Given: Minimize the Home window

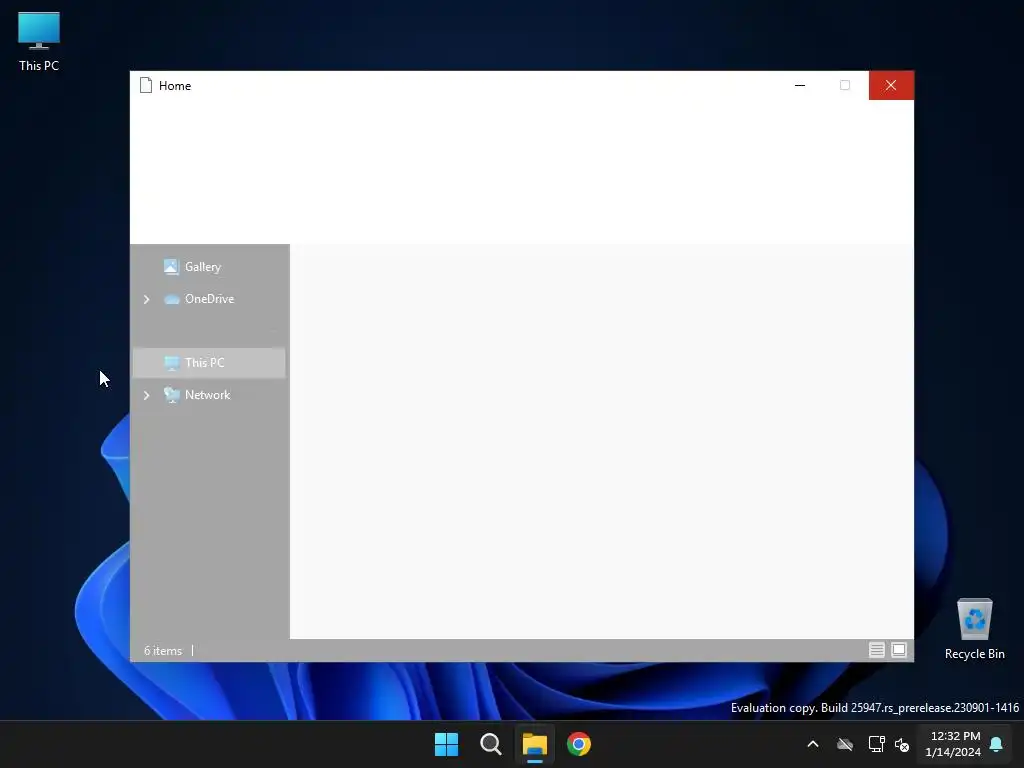Looking at the screenshot, I should [x=799, y=86].
